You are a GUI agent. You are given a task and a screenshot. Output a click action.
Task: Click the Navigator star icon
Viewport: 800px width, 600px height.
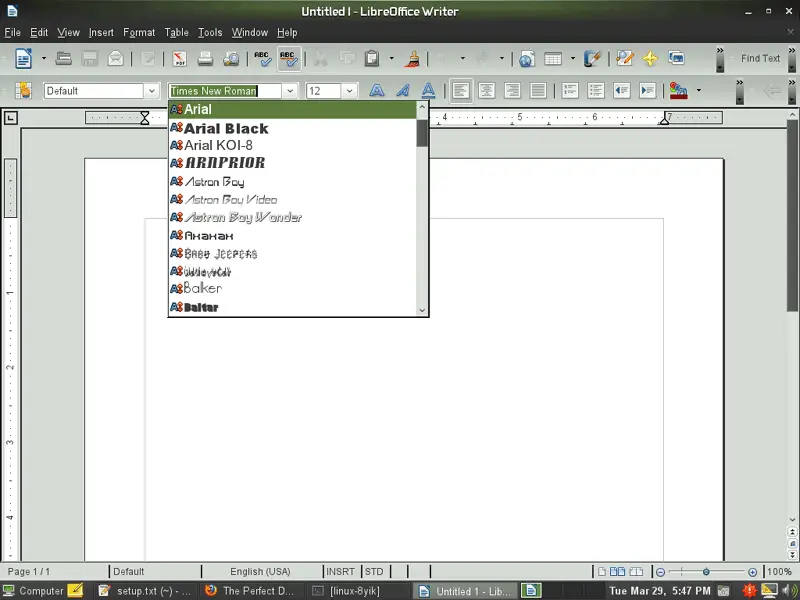[x=650, y=59]
